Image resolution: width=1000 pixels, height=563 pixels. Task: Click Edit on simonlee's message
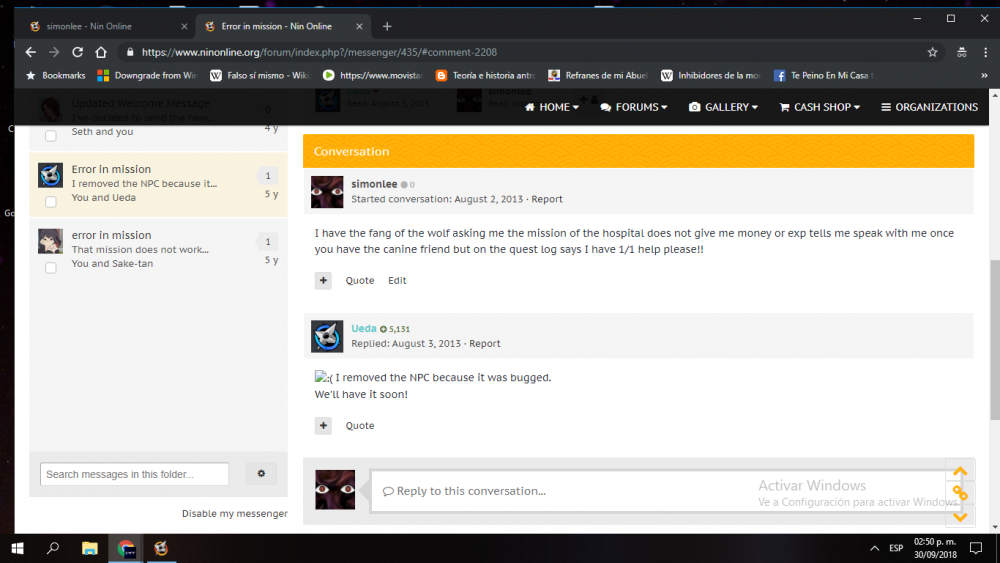397,281
